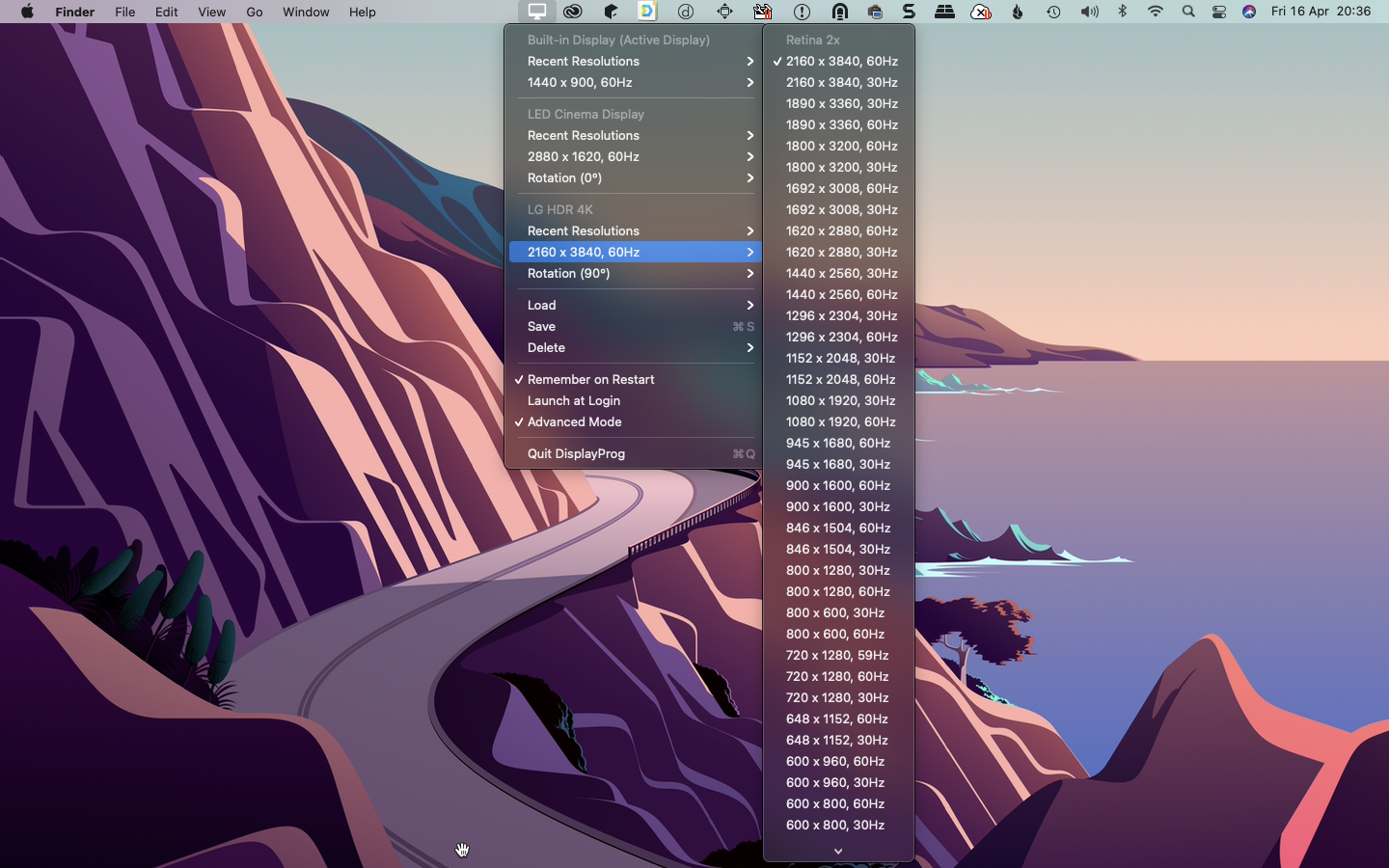Disable the Remember on Restart option

point(590,379)
